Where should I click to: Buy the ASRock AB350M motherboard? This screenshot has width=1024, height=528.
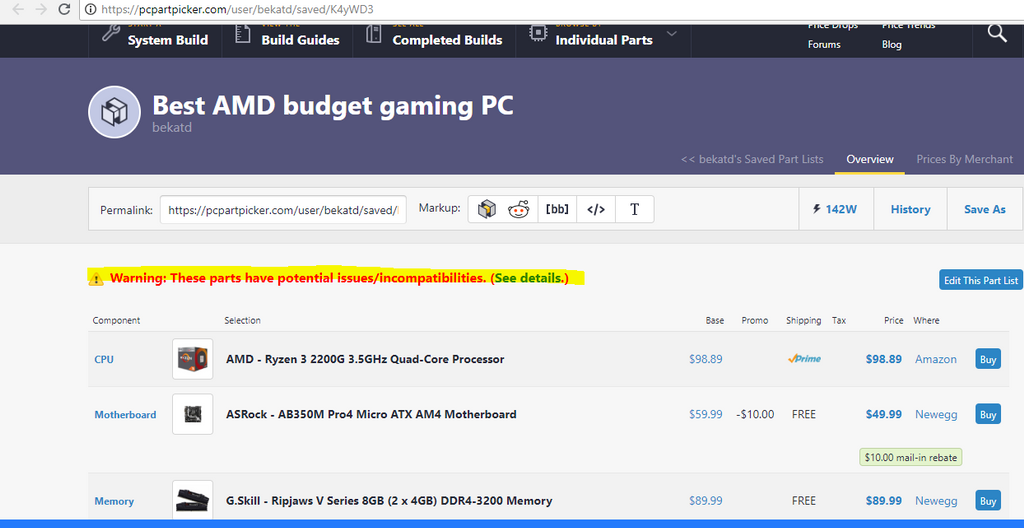pos(988,414)
